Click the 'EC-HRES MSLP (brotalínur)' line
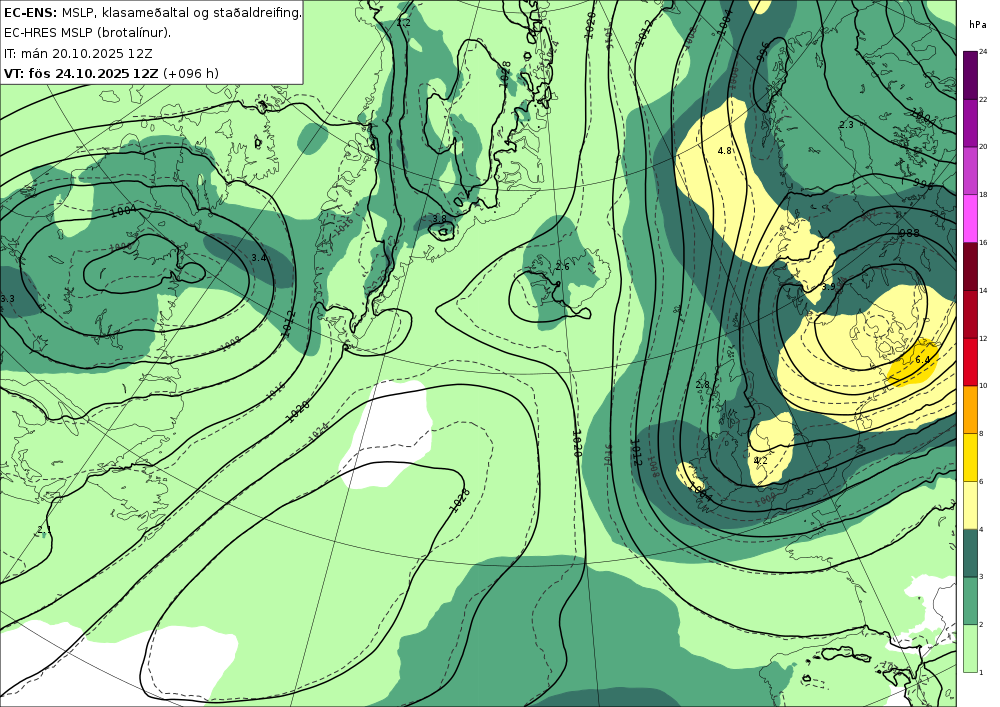 click(87, 33)
